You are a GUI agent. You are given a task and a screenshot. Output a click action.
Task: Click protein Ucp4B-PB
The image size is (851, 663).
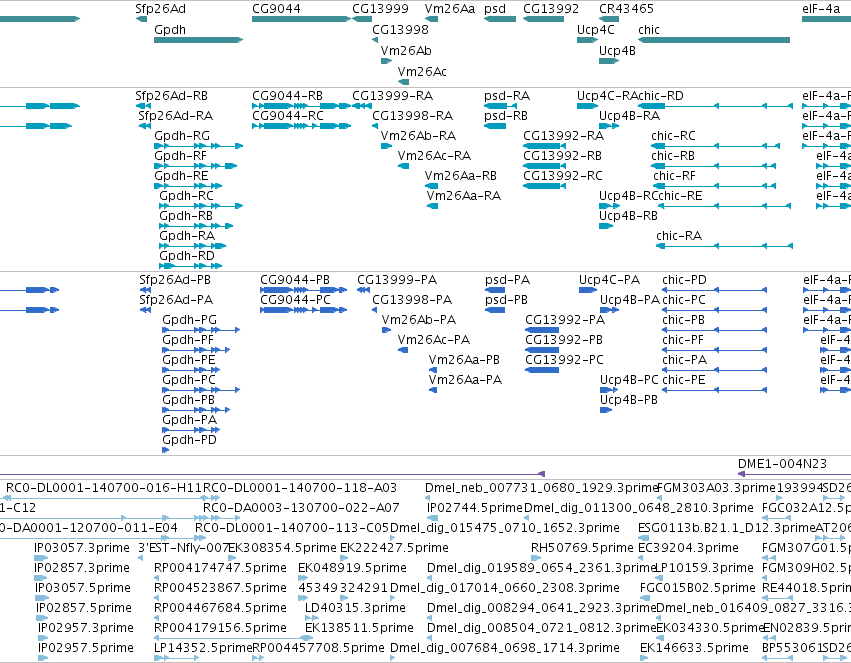tap(629, 400)
